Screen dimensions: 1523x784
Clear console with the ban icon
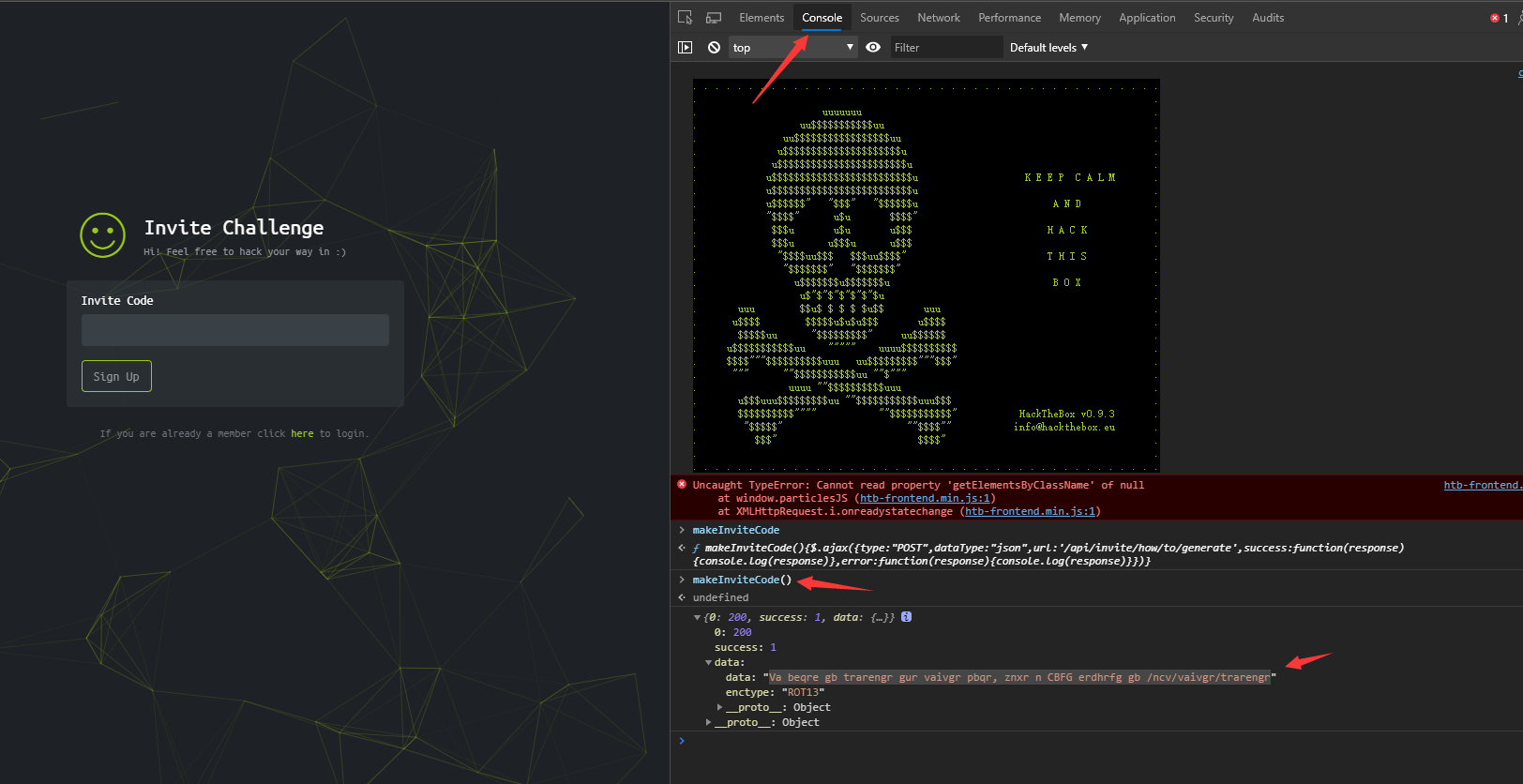pos(714,47)
